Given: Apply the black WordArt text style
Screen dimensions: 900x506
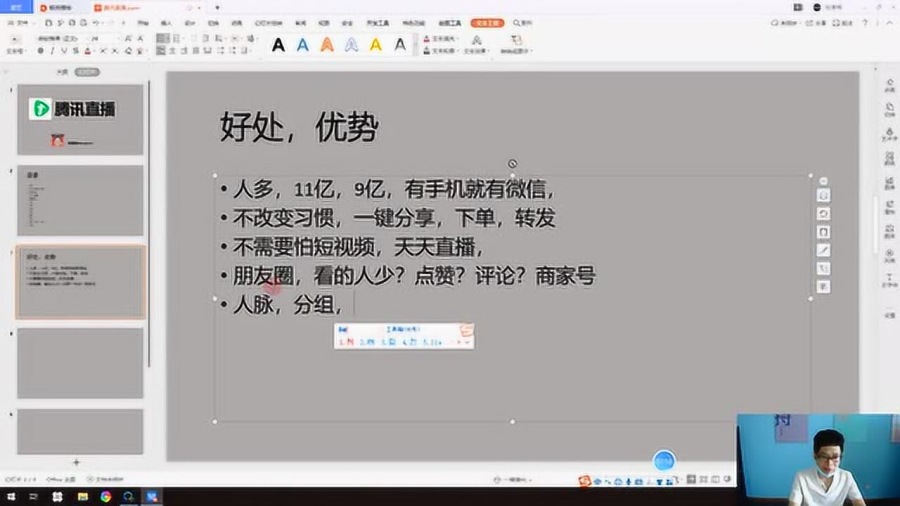Looking at the screenshot, I should [x=278, y=45].
